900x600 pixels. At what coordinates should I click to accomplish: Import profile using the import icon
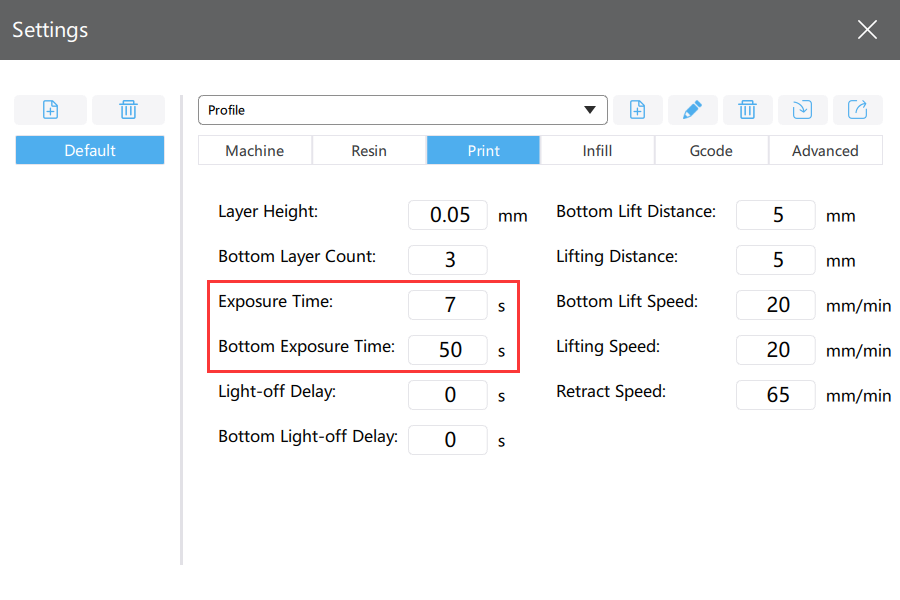[x=802, y=110]
